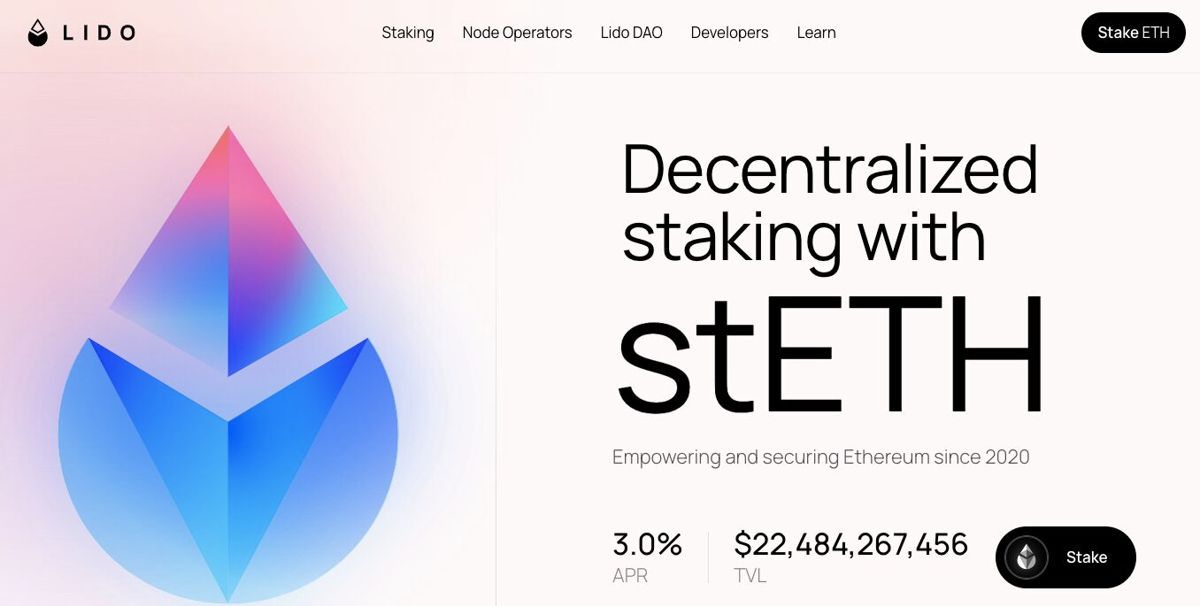1200x606 pixels.
Task: Open the Learn menu
Action: [816, 33]
